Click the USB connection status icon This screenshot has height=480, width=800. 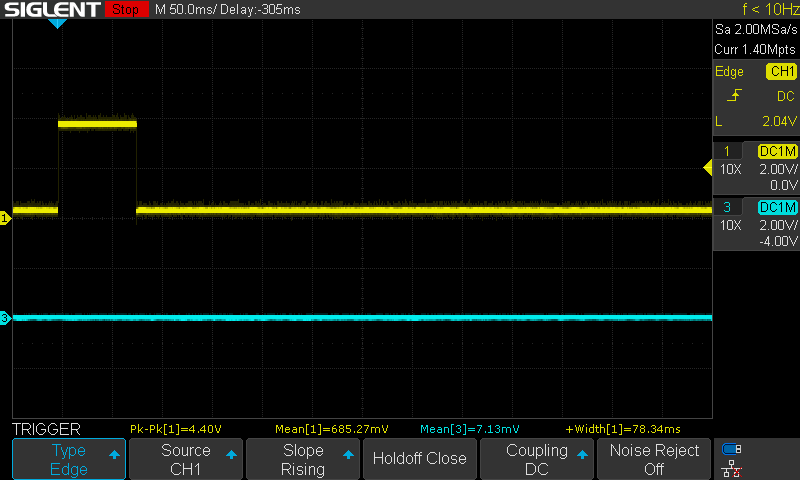pyautogui.click(x=732, y=449)
